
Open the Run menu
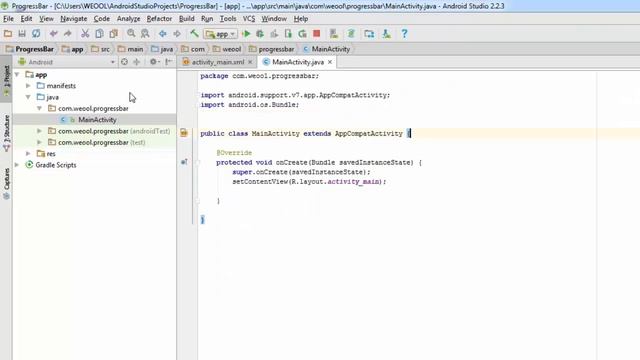click(207, 19)
